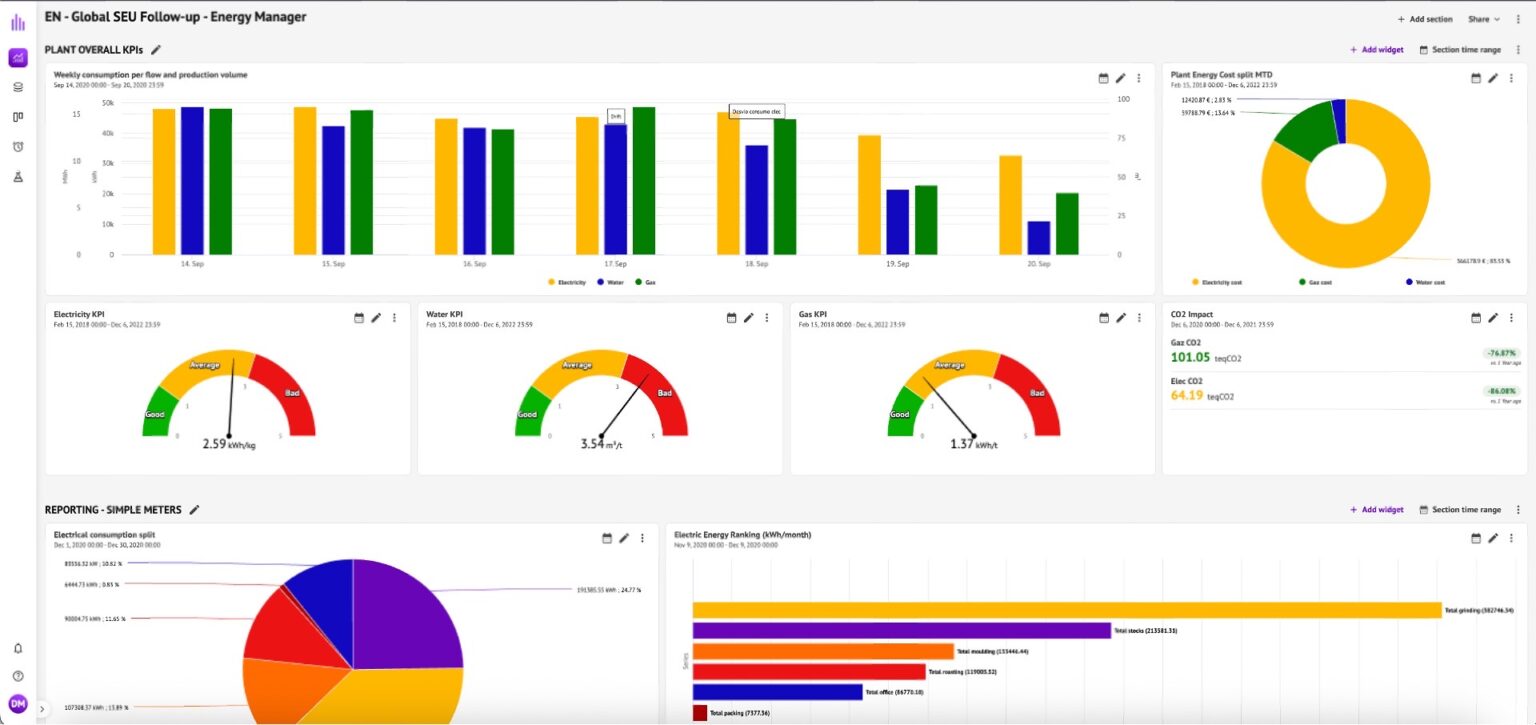The width and height of the screenshot is (1536, 725).
Task: Toggle Gas series in chart legend
Action: click(x=645, y=282)
